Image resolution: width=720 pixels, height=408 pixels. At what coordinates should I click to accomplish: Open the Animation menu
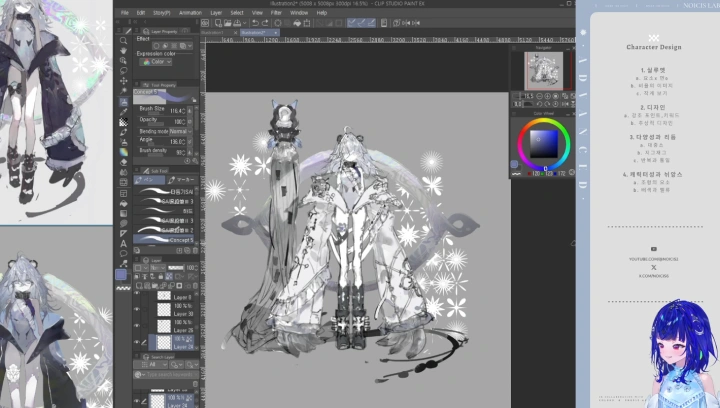190,13
